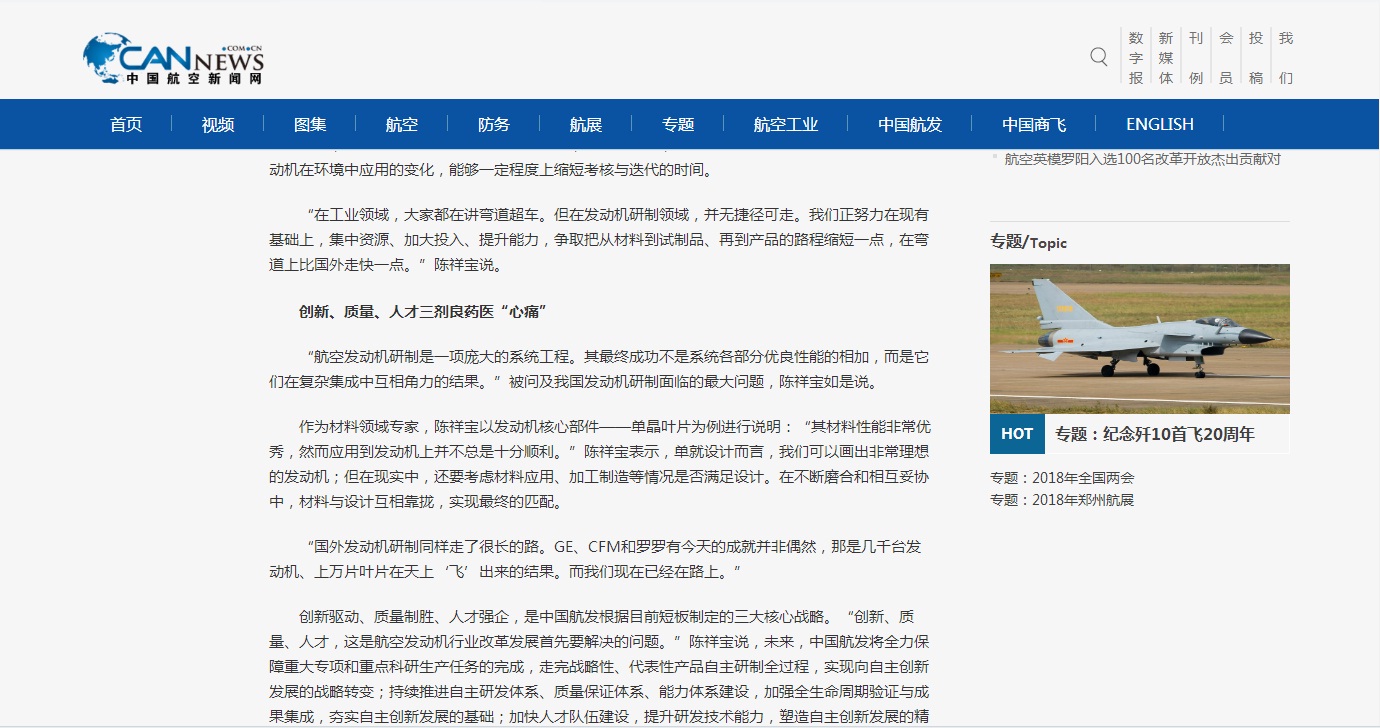Open the 刊例 link
Image resolution: width=1380 pixels, height=728 pixels.
tap(1196, 58)
